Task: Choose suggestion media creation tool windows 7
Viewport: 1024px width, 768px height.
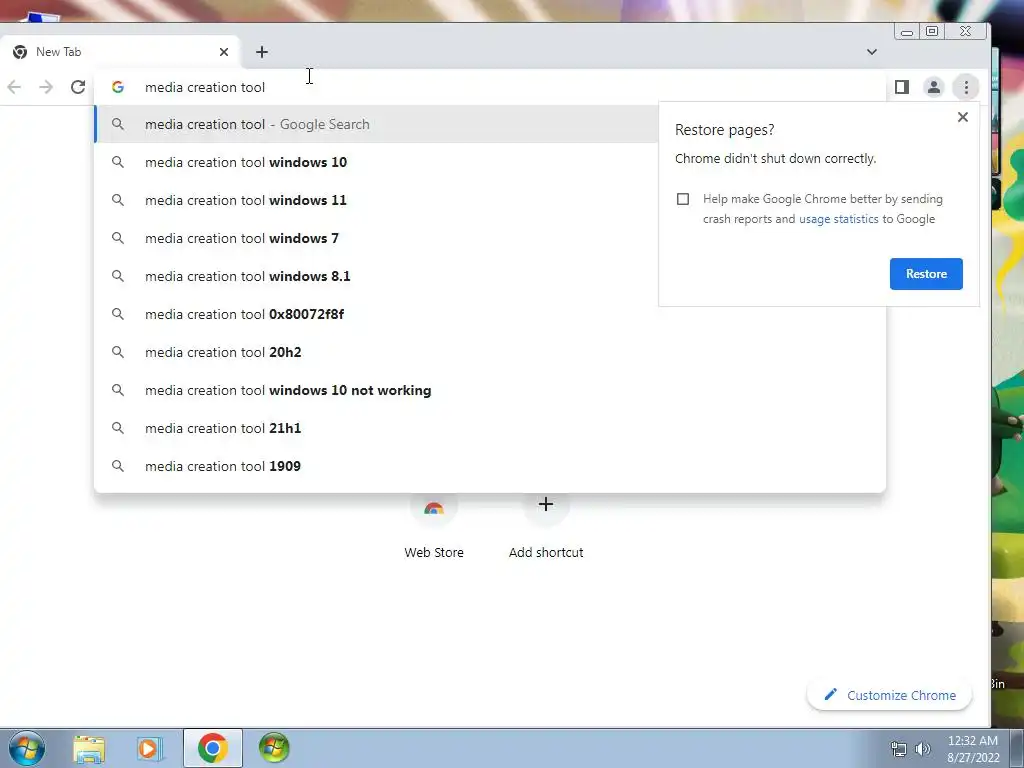Action: coord(376,238)
